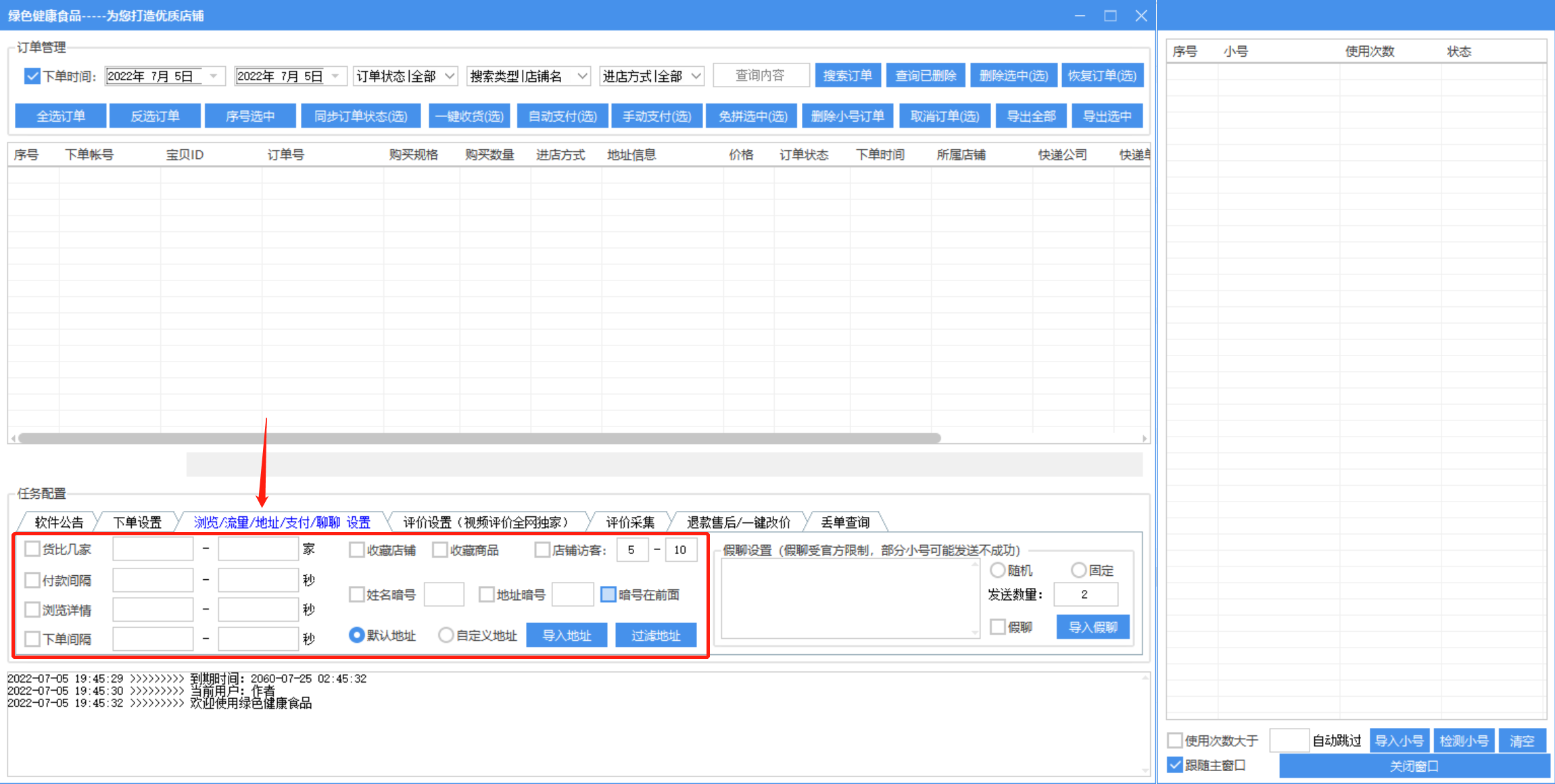Click the 导出全部 button

tap(1031, 116)
